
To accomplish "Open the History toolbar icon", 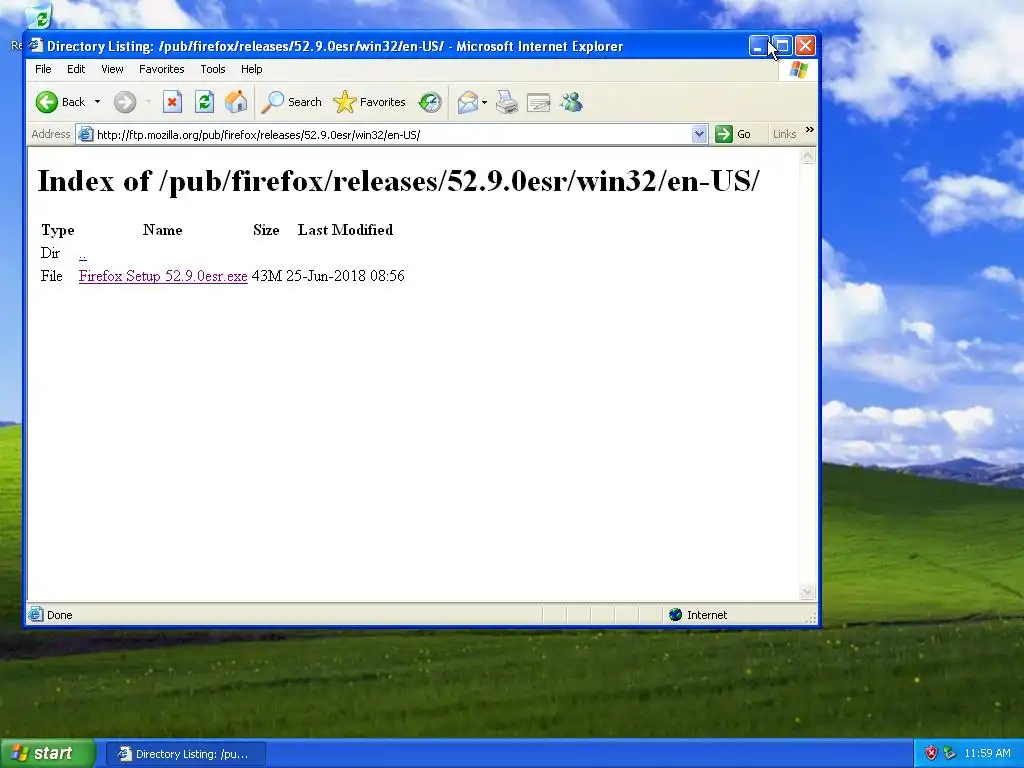I will tap(430, 102).
